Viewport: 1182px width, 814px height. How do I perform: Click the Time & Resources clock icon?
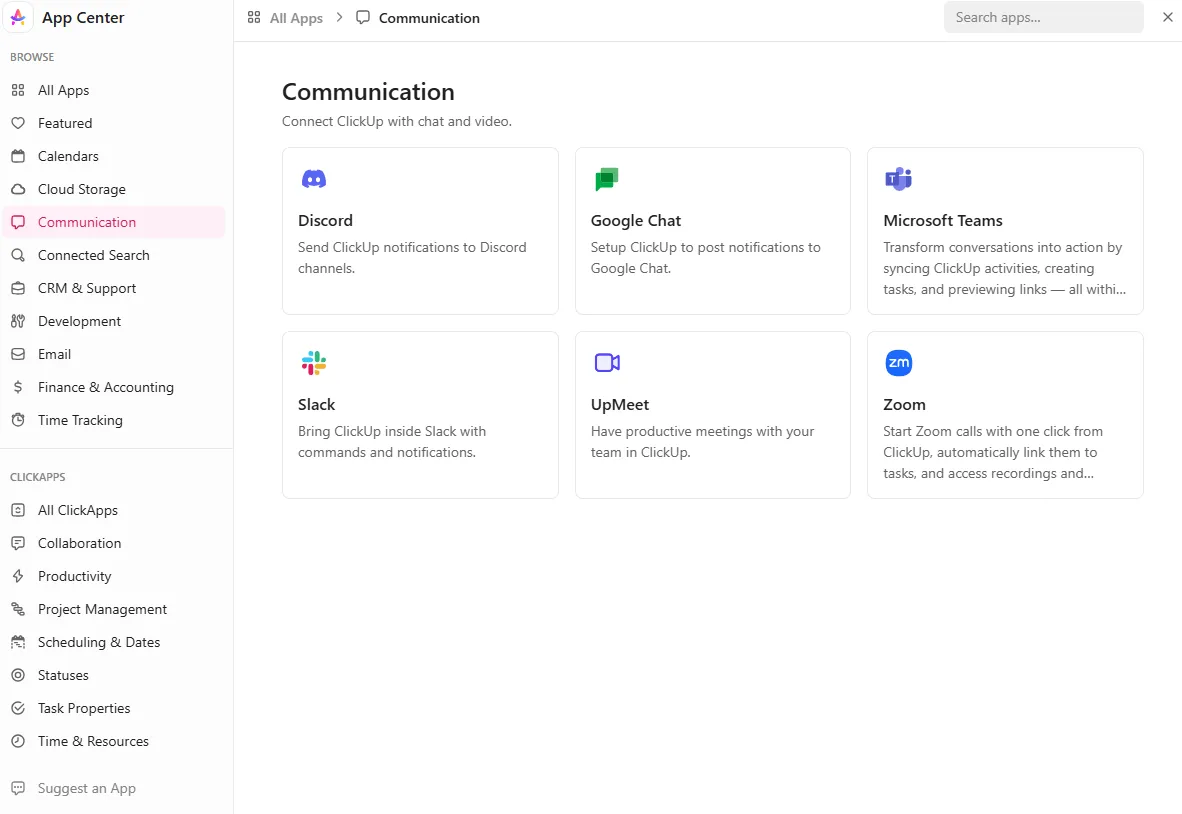point(18,742)
